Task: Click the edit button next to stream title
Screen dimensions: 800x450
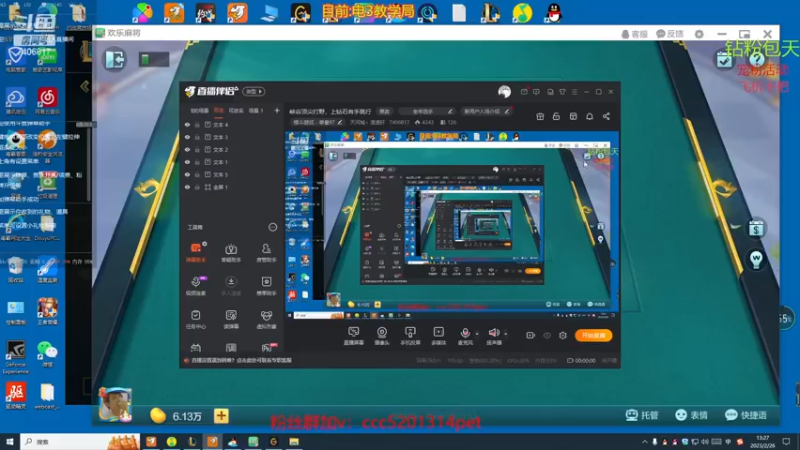Action: pyautogui.click(x=384, y=111)
